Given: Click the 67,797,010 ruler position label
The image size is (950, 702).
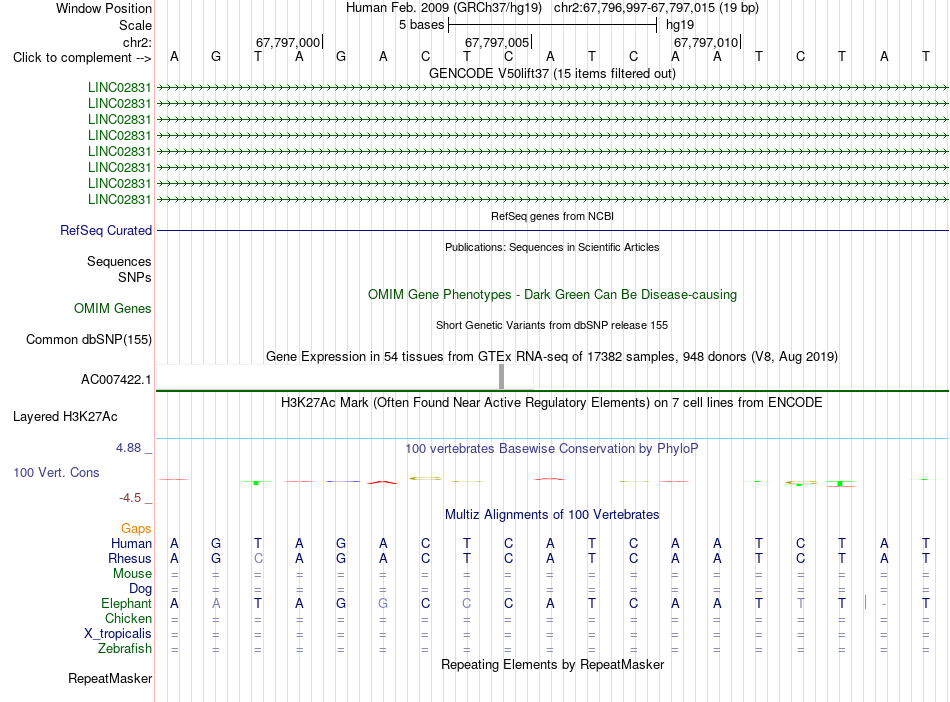Looking at the screenshot, I should click(x=706, y=42).
